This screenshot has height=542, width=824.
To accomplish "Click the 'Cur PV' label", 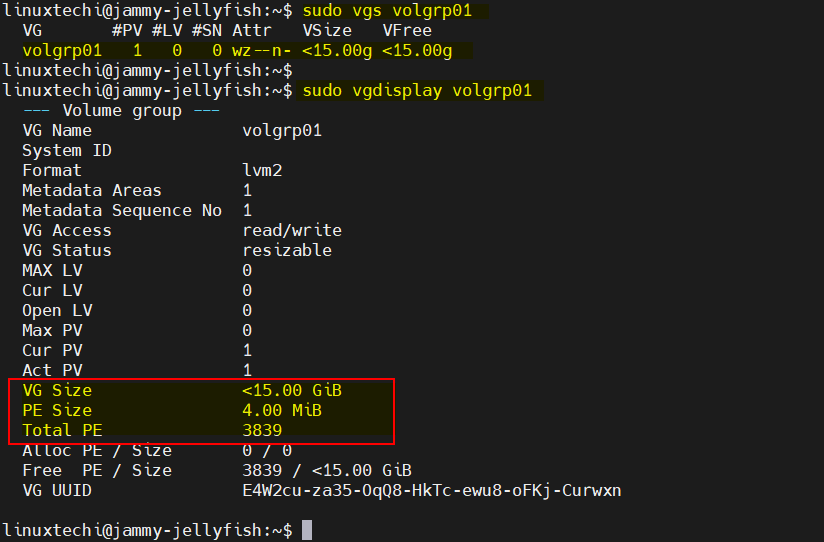I will tap(52, 350).
